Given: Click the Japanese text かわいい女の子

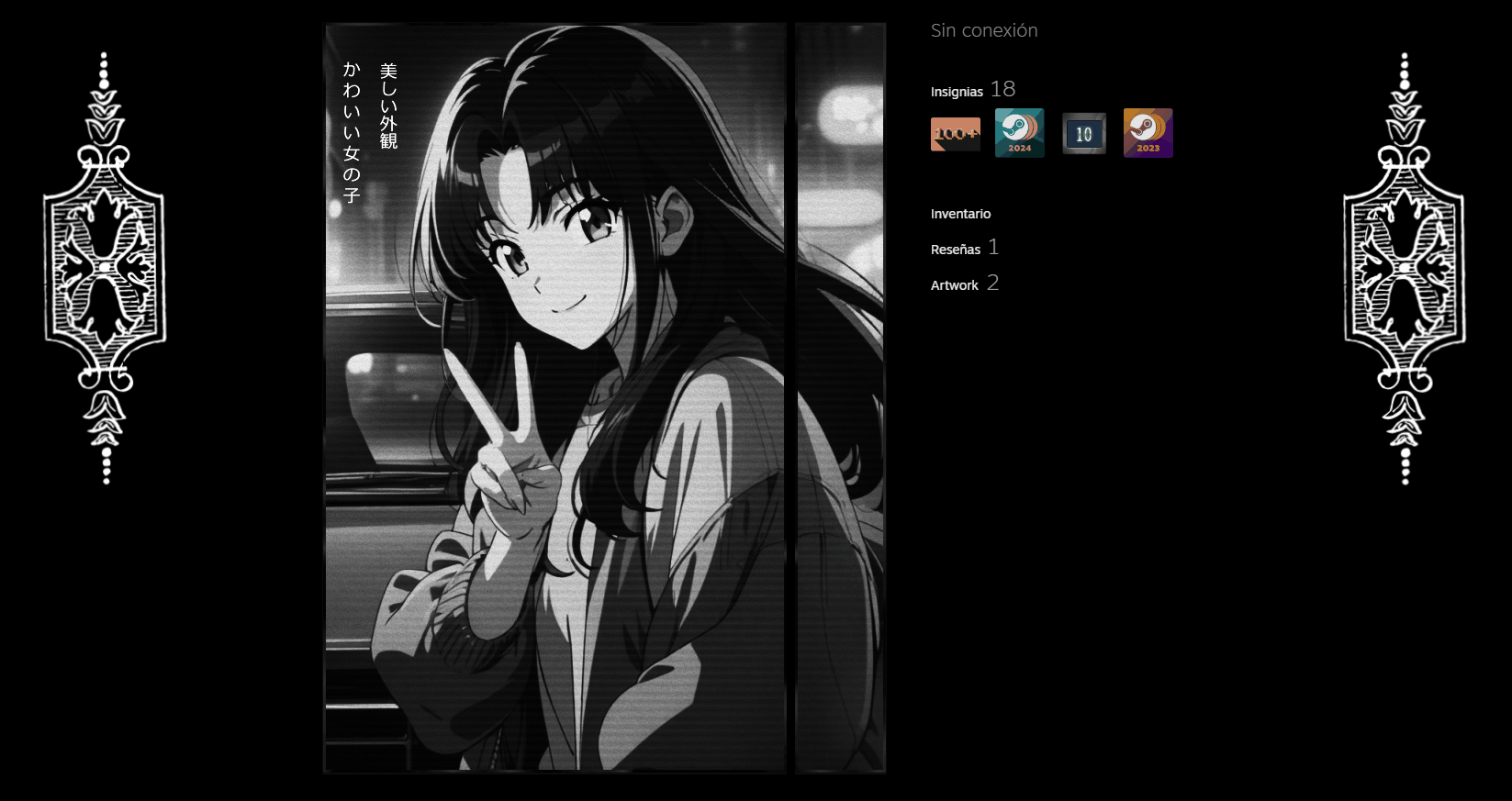Looking at the screenshot, I should coord(352,132).
